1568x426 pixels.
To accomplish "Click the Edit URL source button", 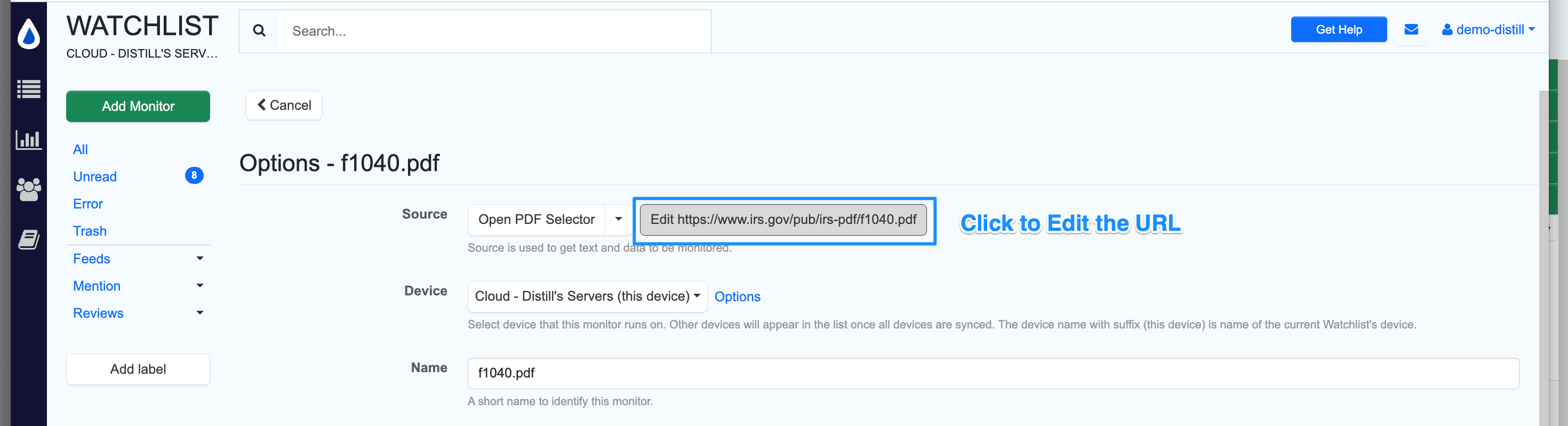I will click(x=783, y=220).
